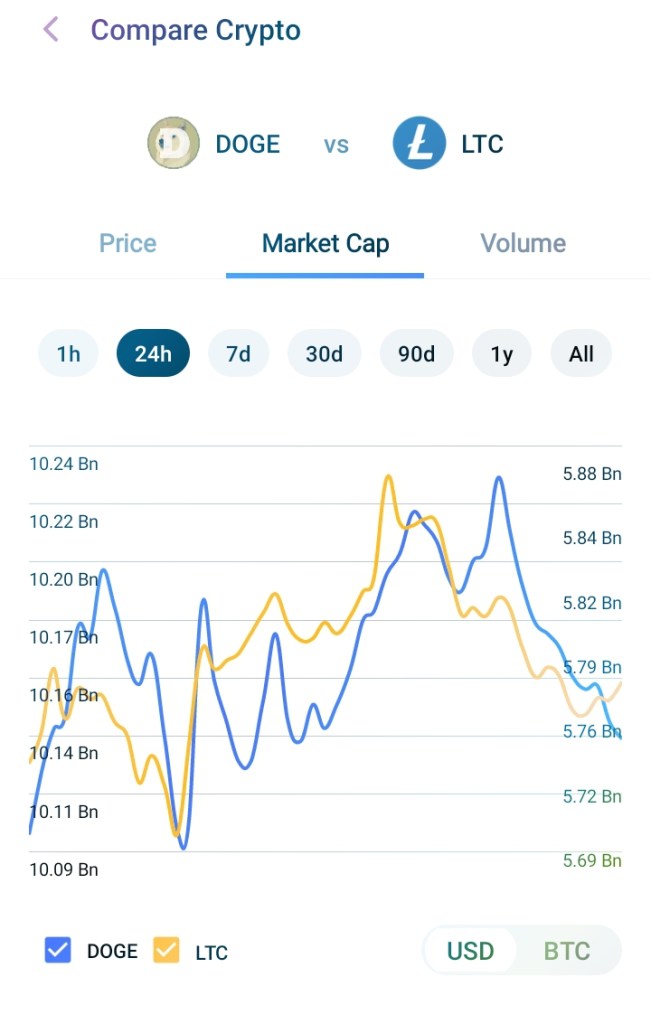This screenshot has width=651, height=1024.
Task: Select USD in currency toggle
Action: click(470, 950)
